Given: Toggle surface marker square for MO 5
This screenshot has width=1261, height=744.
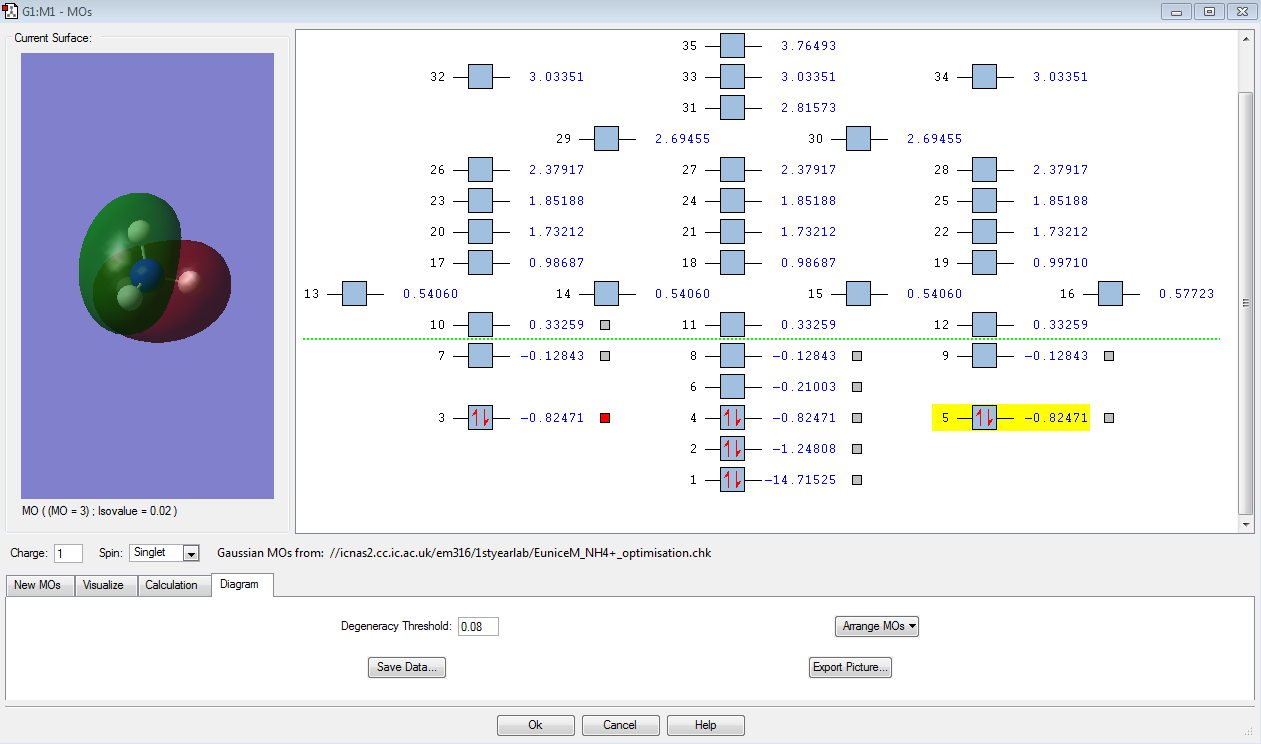Looking at the screenshot, I should [x=1109, y=418].
